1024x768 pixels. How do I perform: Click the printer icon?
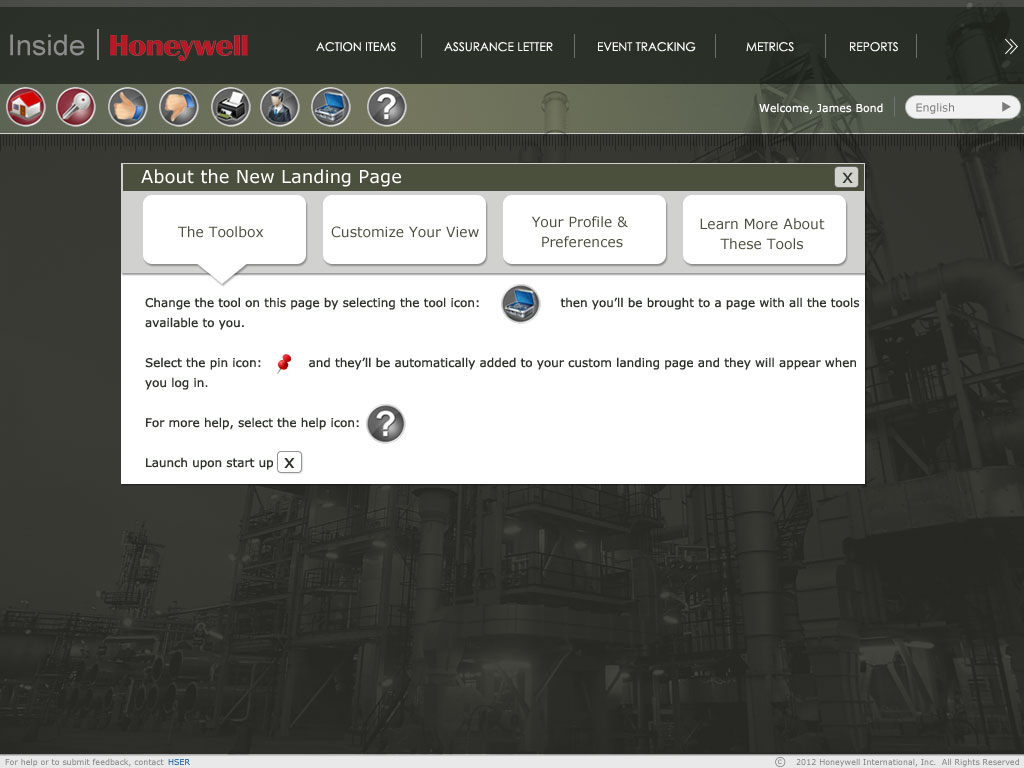pyautogui.click(x=231, y=107)
